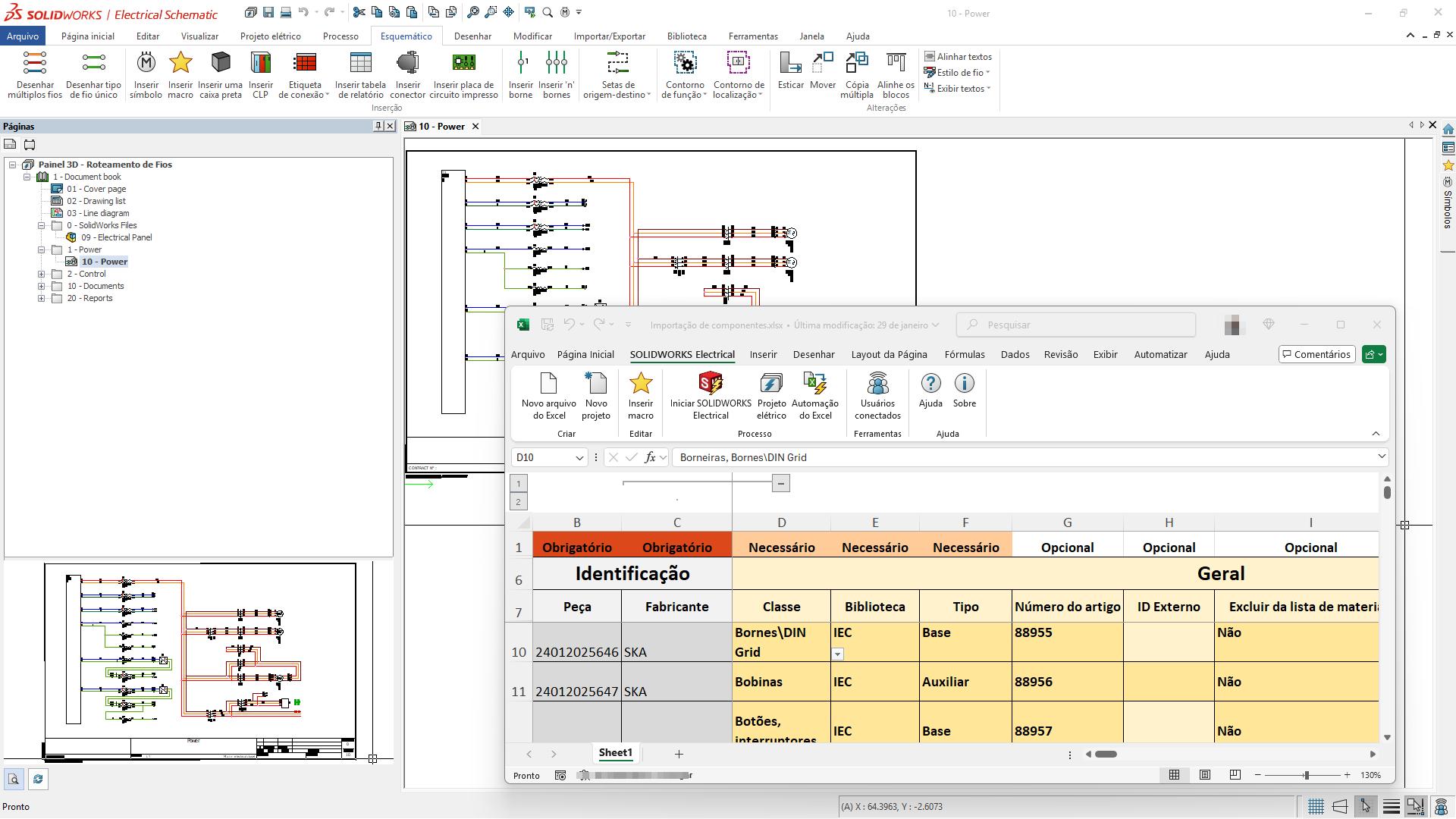
Task: Click Automação do Excel icon
Action: [815, 395]
